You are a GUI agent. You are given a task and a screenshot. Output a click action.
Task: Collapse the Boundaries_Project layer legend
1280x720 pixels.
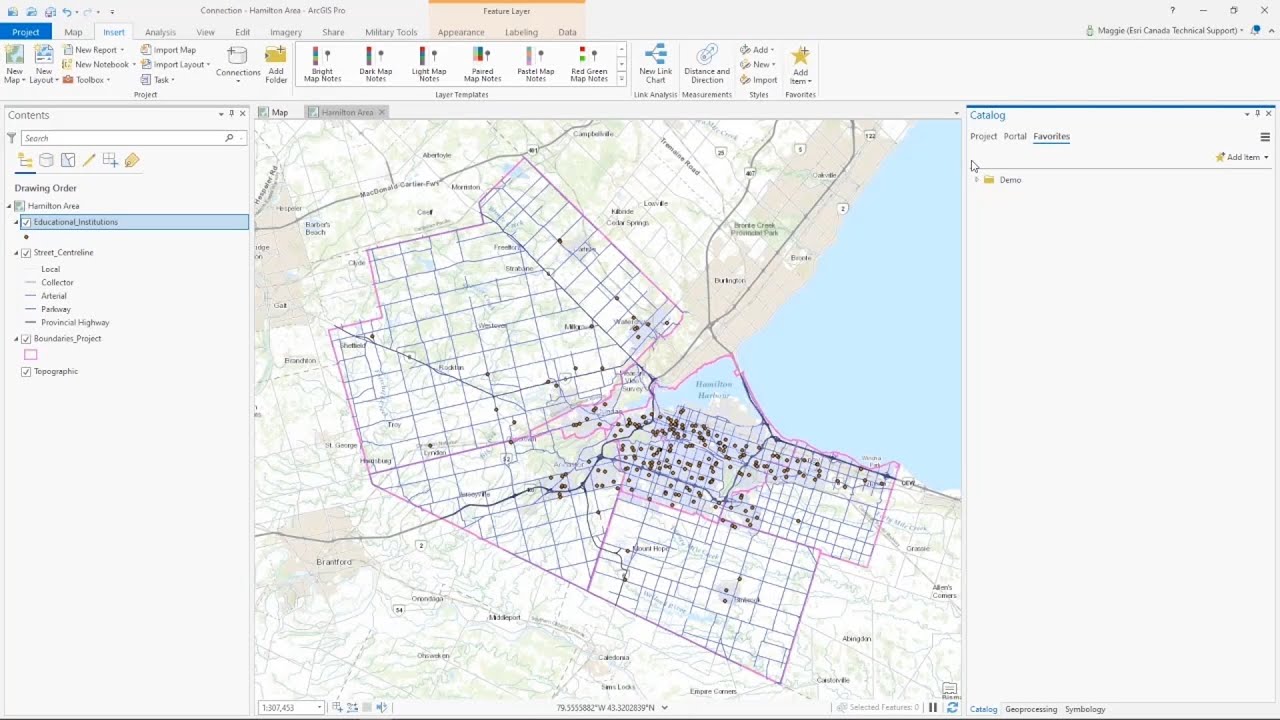click(16, 339)
